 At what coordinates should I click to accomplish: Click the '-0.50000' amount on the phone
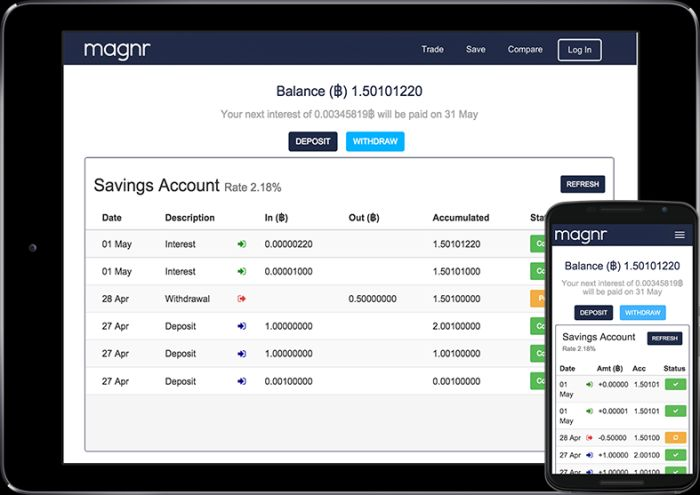pos(612,438)
